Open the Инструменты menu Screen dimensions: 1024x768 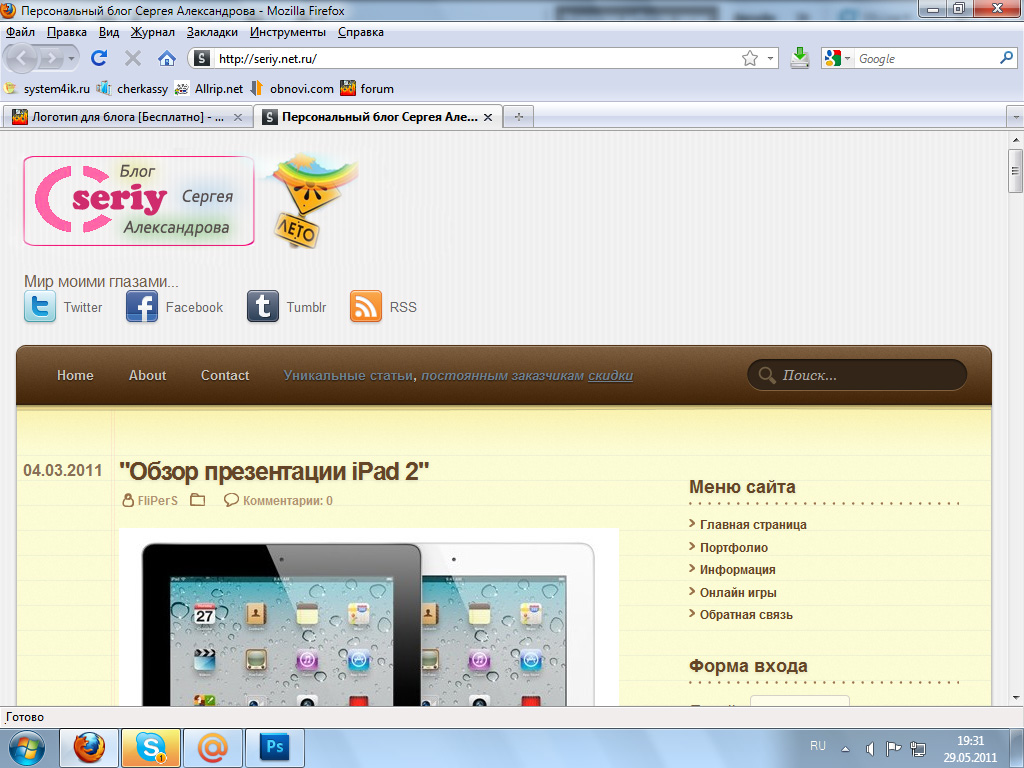(288, 32)
